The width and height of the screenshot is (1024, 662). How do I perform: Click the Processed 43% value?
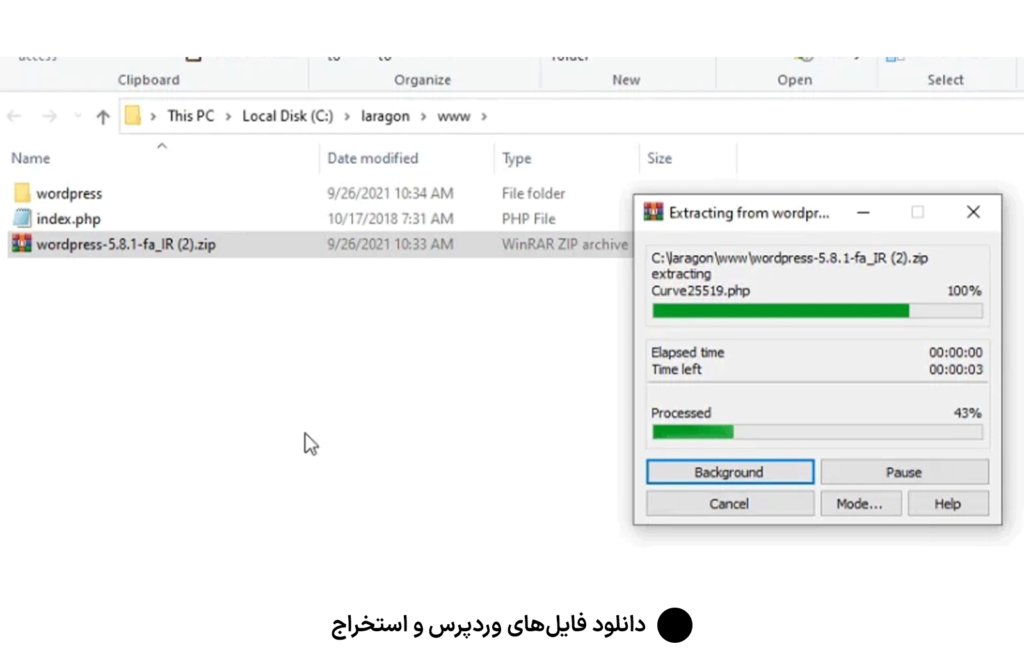967,413
